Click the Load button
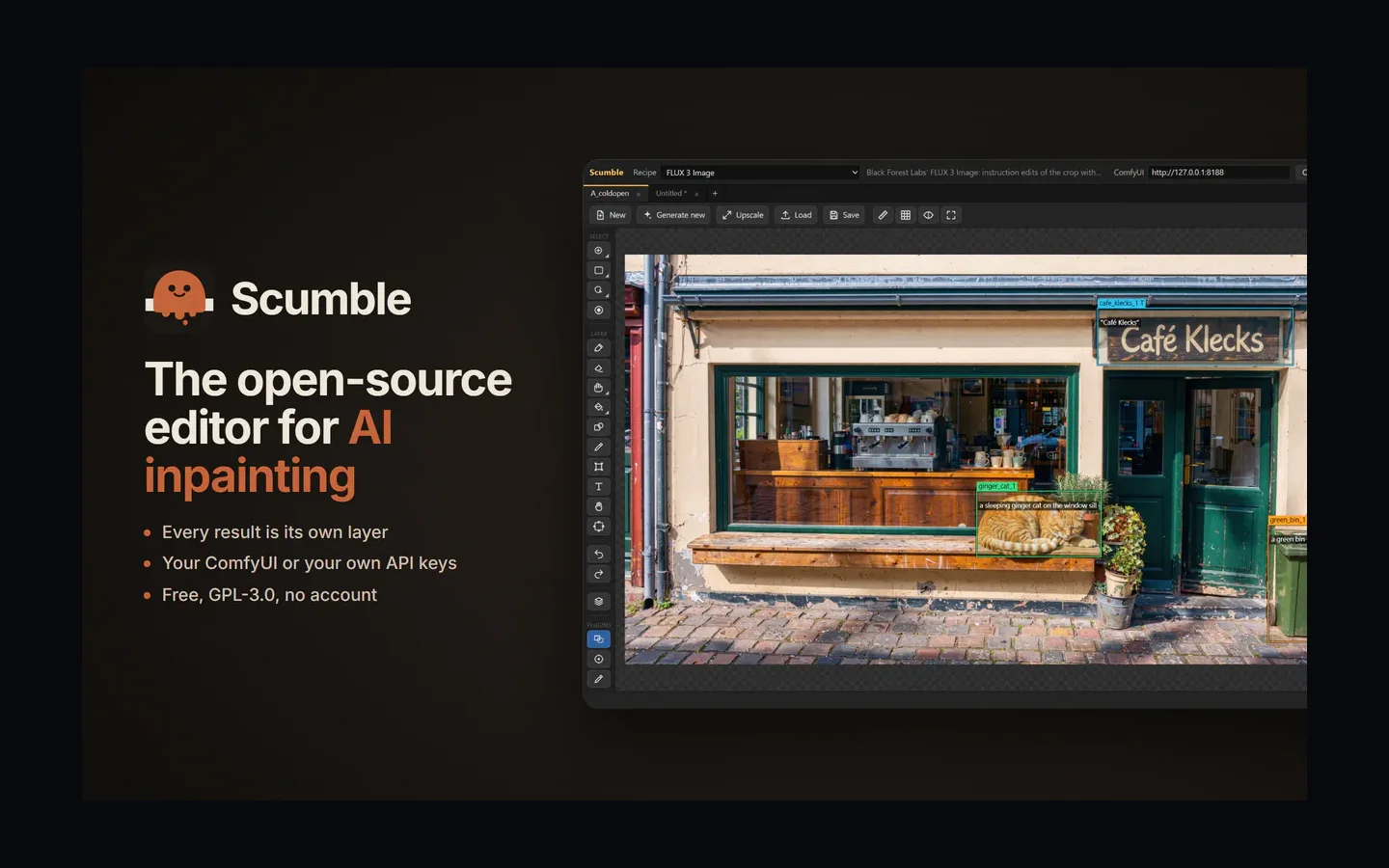The image size is (1389, 868). pyautogui.click(x=796, y=215)
